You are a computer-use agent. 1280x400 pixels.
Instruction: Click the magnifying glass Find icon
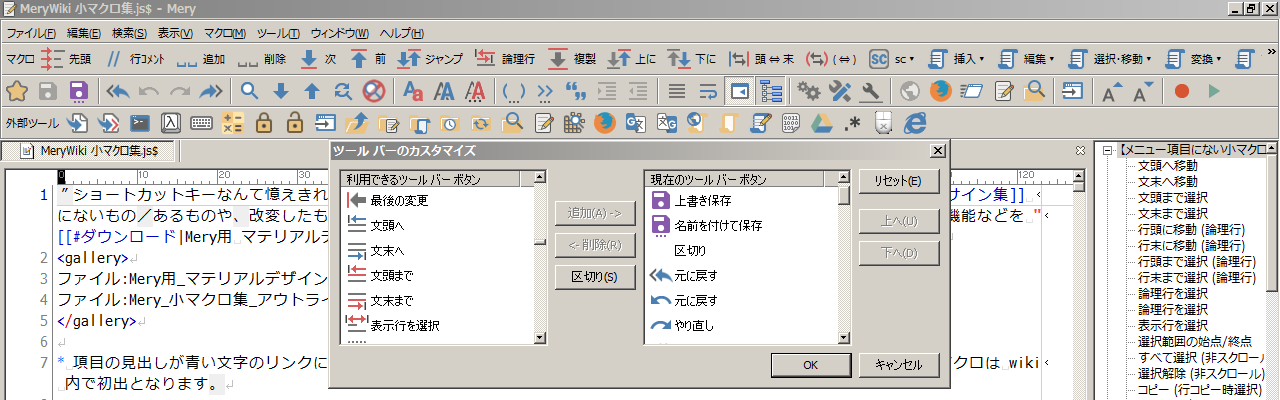(250, 92)
